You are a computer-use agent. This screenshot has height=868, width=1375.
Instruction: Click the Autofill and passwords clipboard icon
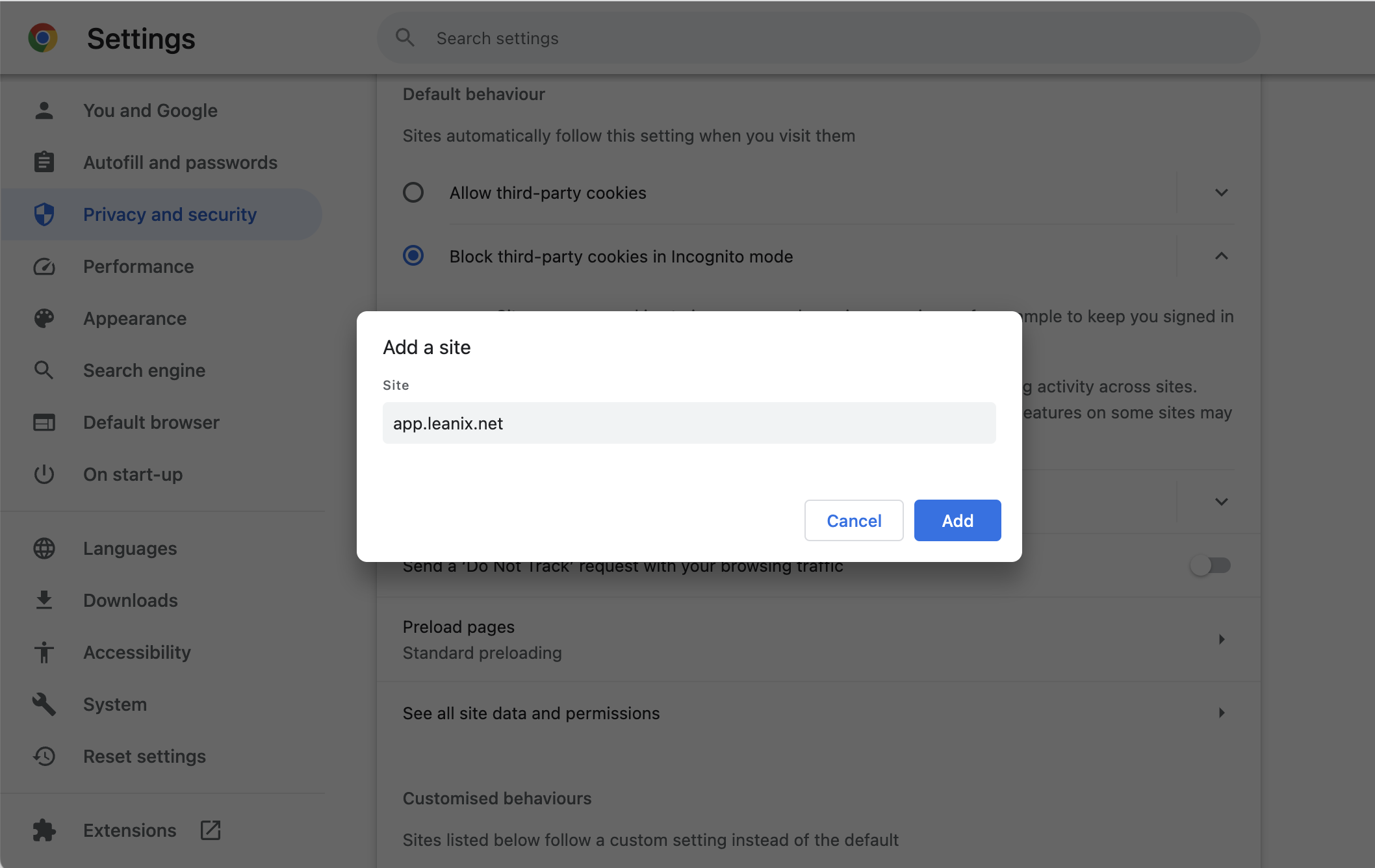(x=44, y=162)
